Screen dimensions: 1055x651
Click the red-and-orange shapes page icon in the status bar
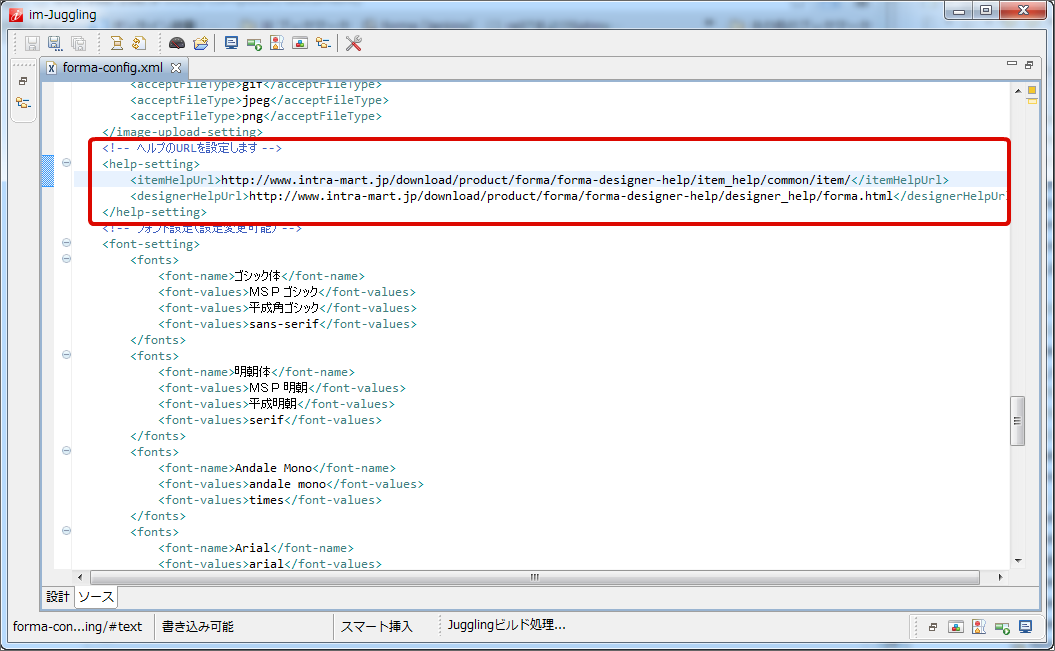[x=979, y=627]
